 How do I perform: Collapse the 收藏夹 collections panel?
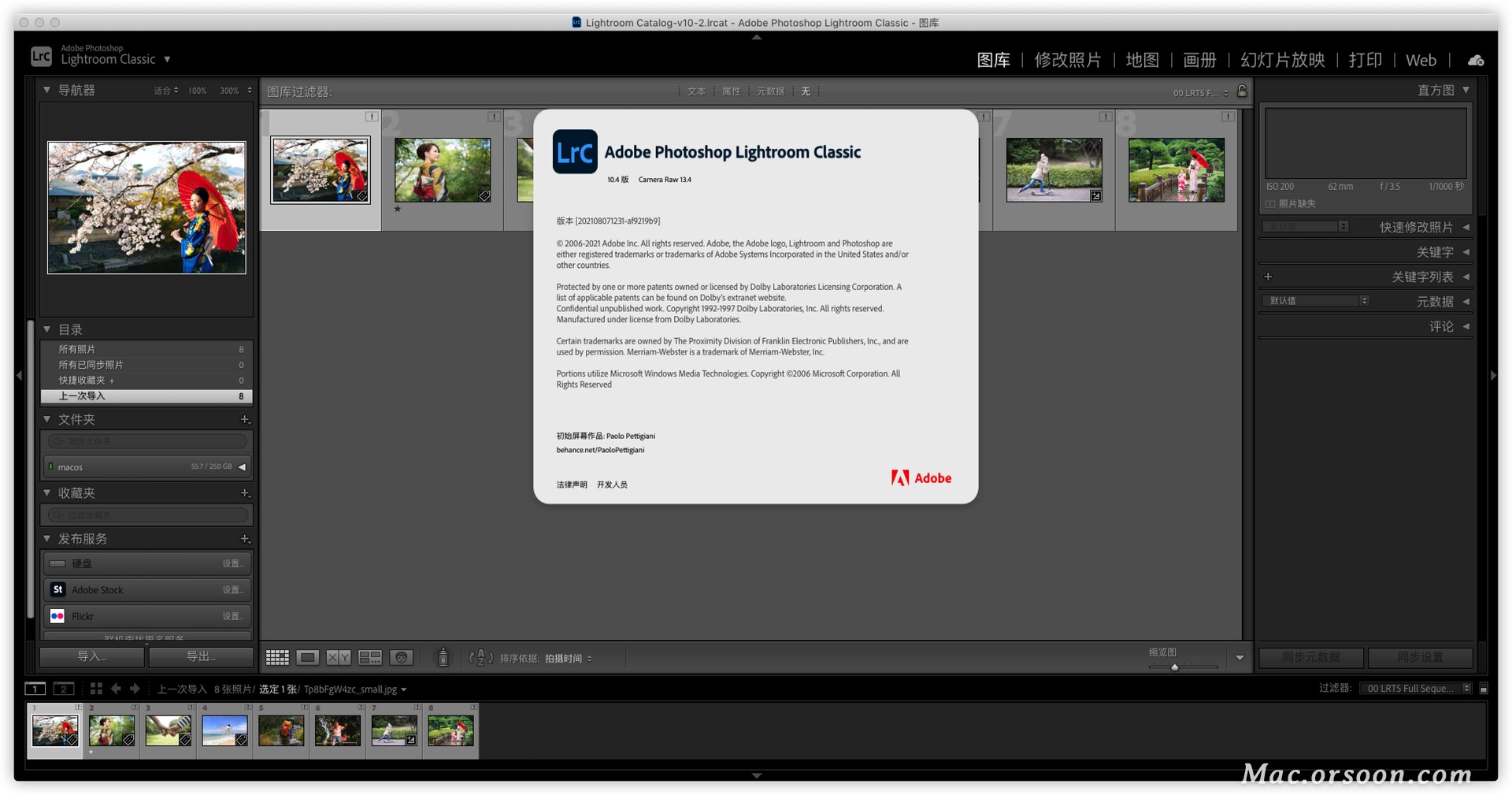[47, 493]
